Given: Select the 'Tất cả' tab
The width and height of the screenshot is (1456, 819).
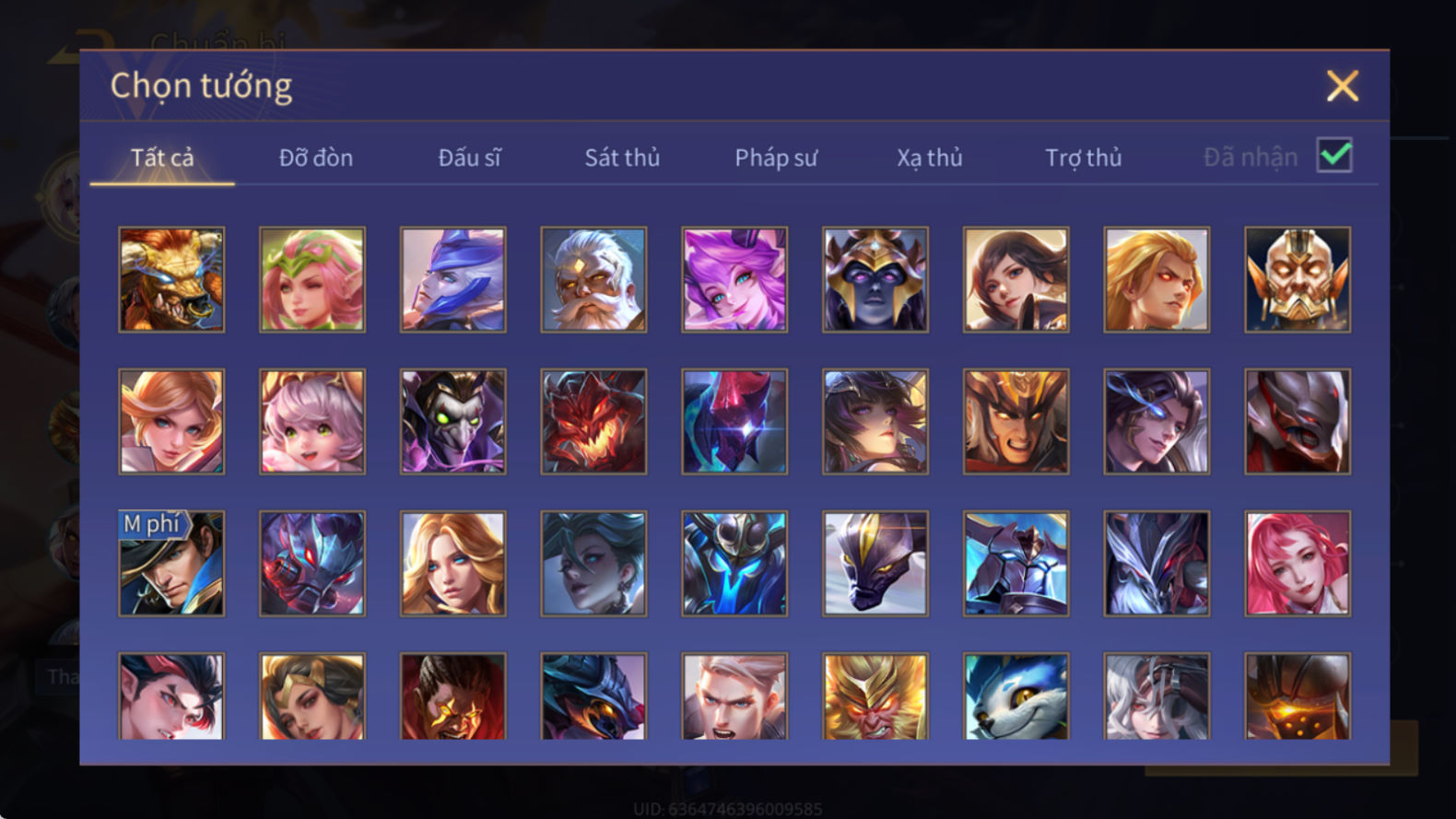Looking at the screenshot, I should click(x=162, y=158).
